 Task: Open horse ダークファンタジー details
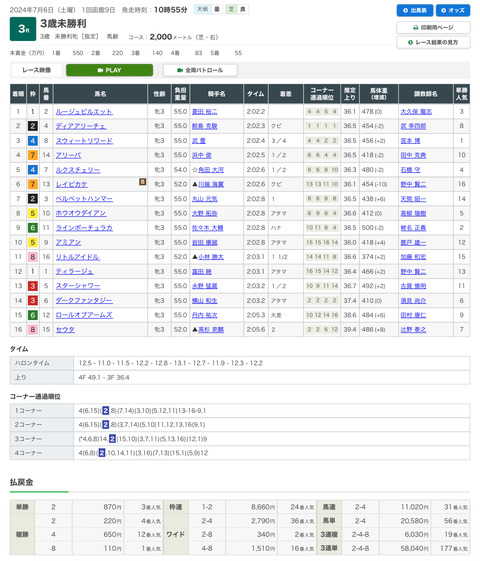[84, 301]
